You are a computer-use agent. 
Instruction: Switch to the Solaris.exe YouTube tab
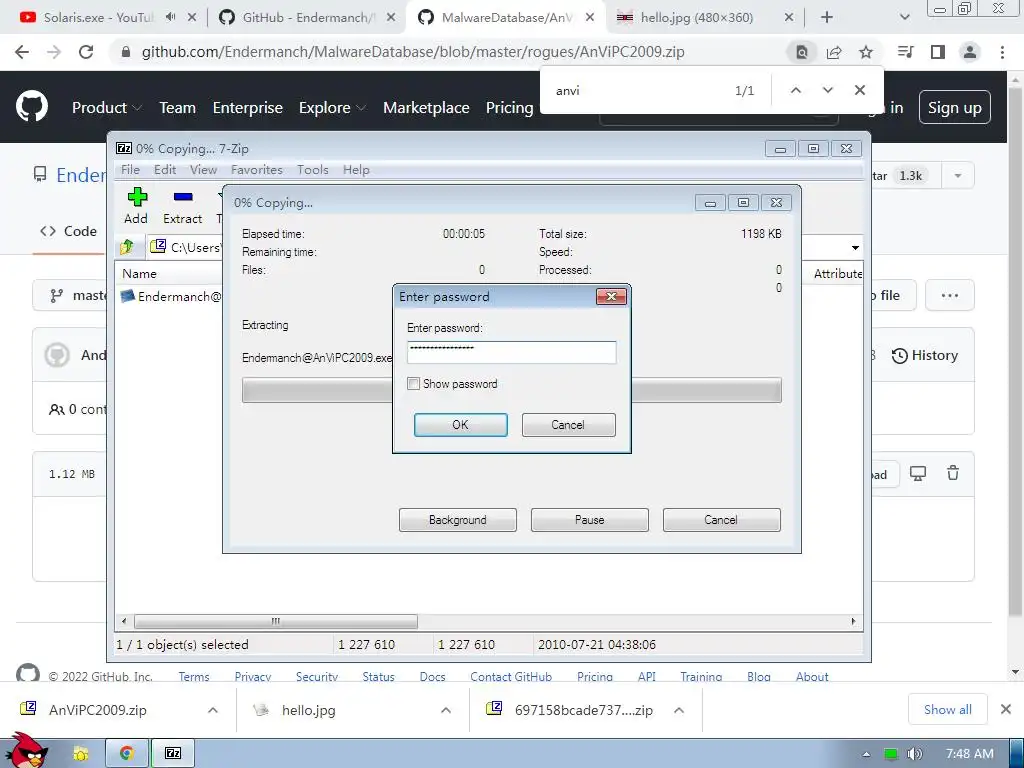(98, 18)
